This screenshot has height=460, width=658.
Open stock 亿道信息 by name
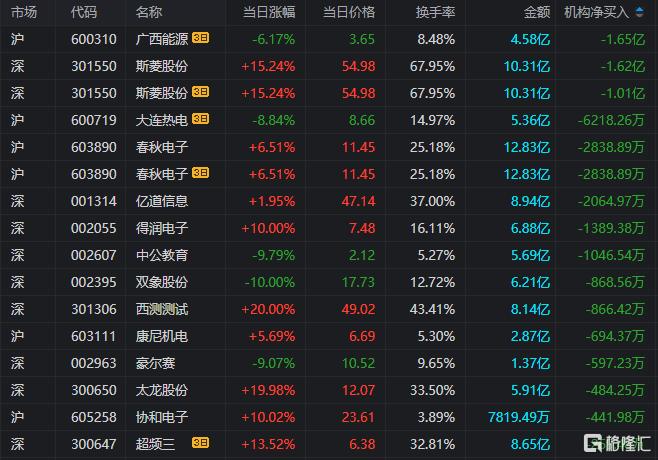pos(162,201)
